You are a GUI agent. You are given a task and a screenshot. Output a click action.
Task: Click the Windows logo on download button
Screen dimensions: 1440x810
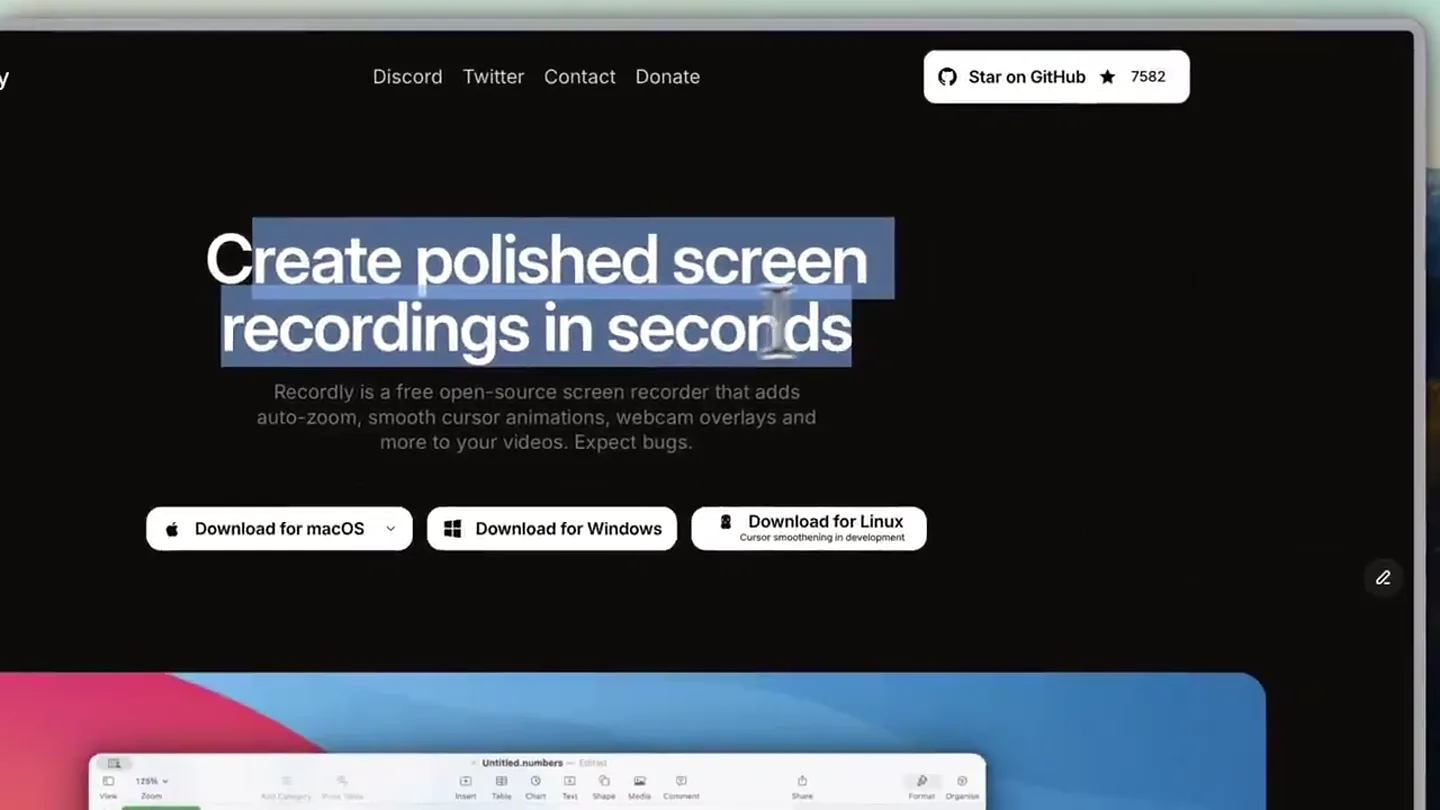(452, 529)
